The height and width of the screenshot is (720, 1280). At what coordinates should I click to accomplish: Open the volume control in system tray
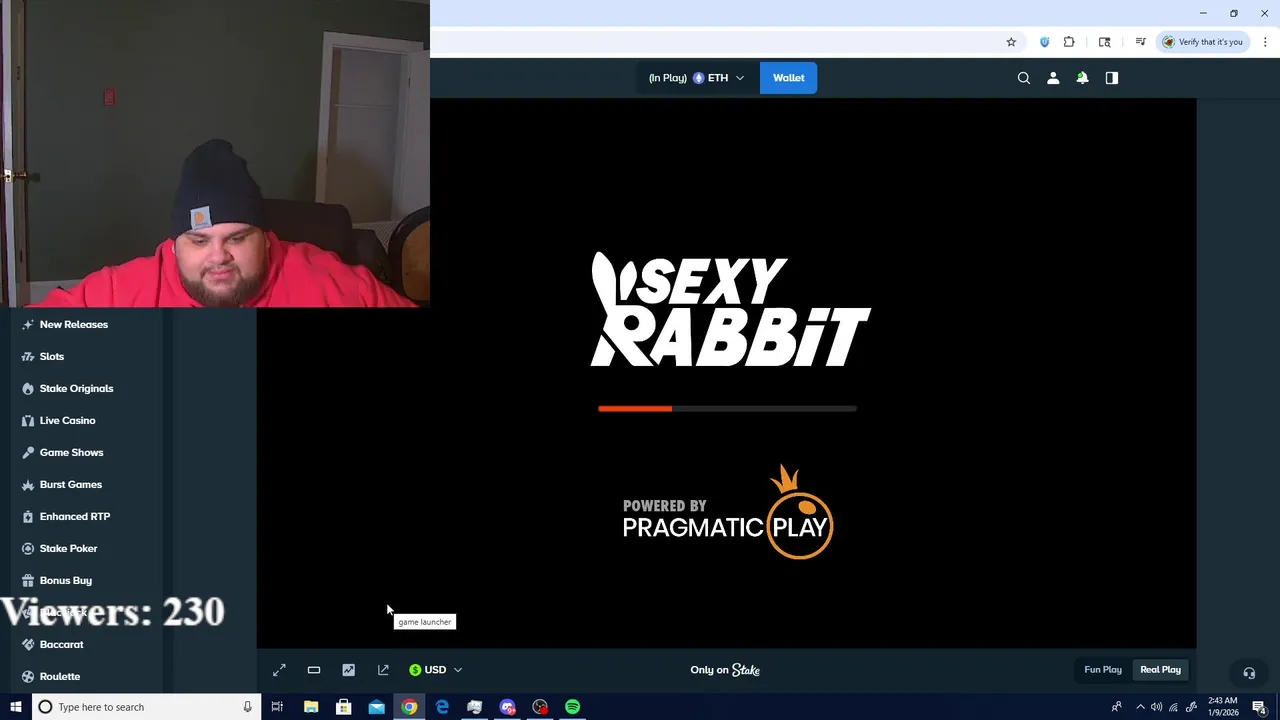point(1156,707)
